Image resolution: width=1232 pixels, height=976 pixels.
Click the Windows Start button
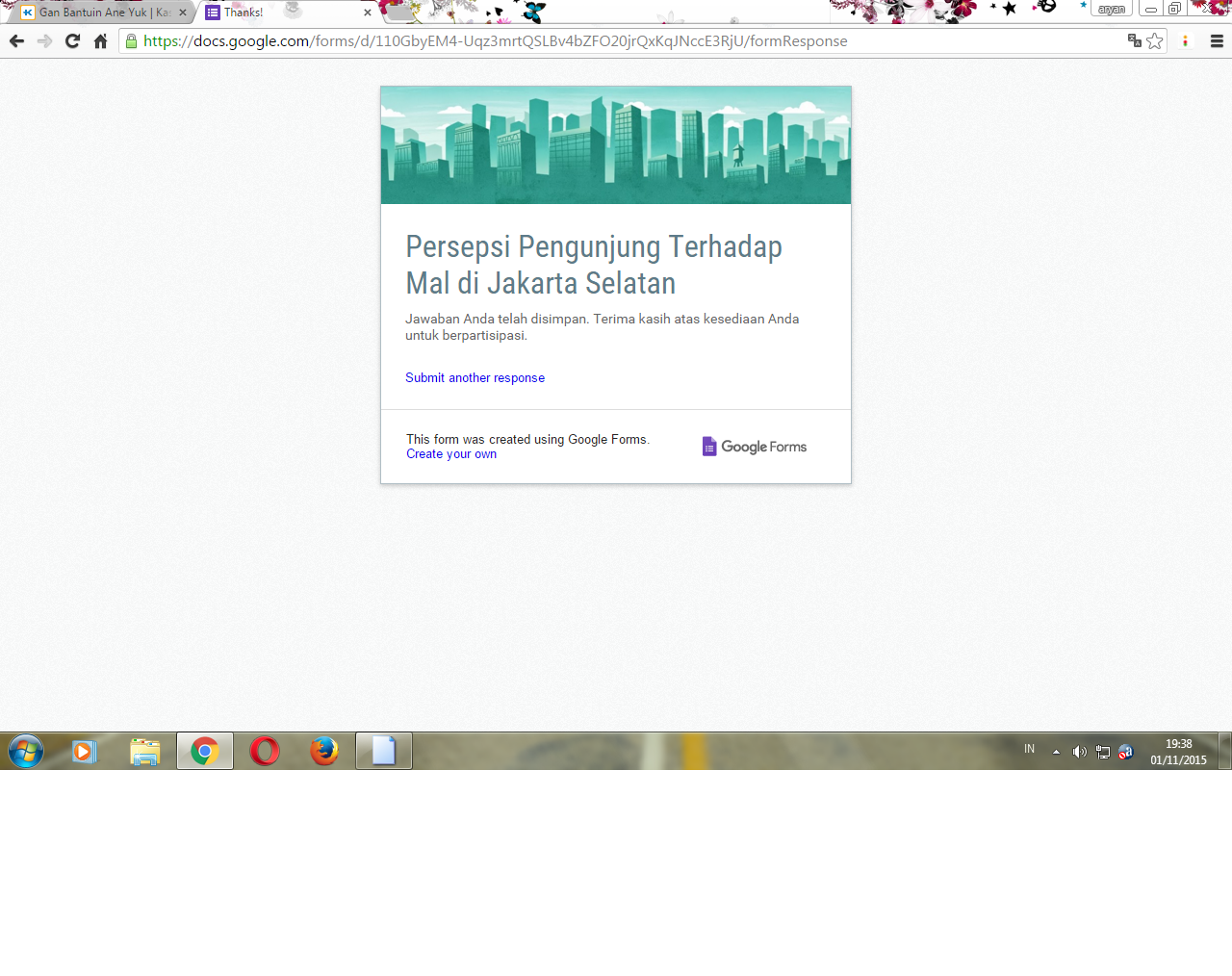(26, 751)
